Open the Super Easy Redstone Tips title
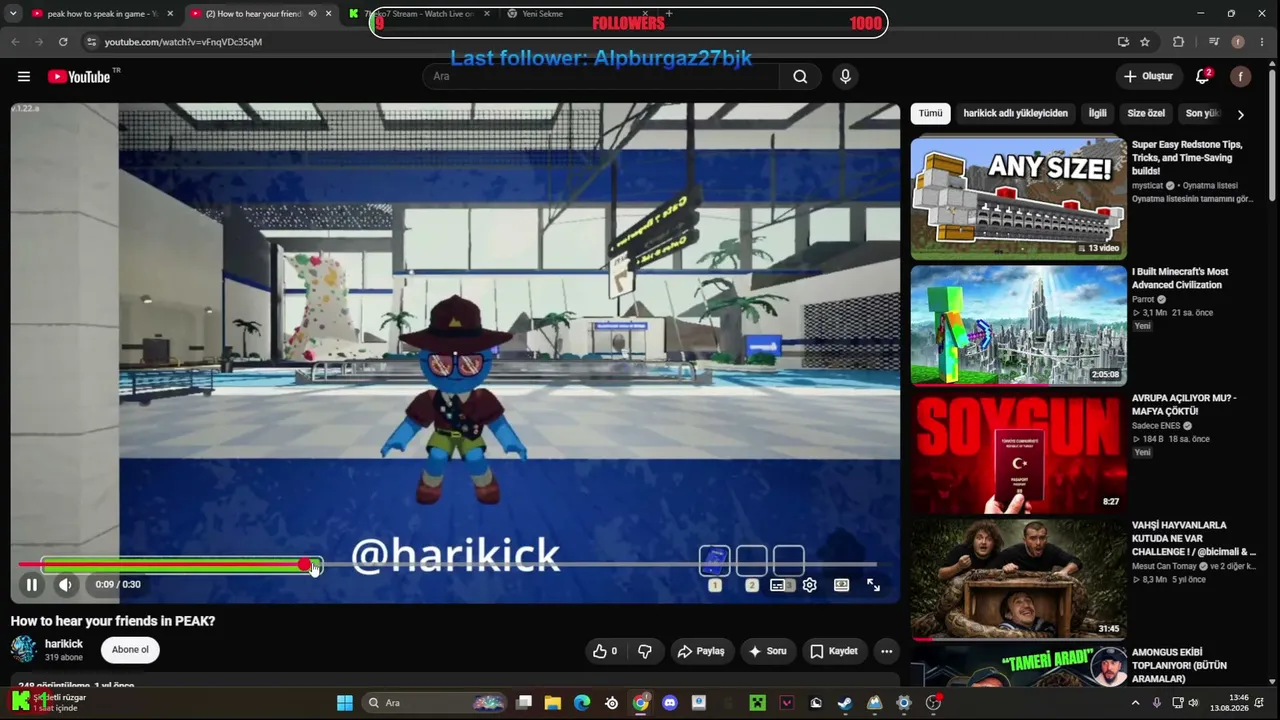The width and height of the screenshot is (1280, 720). coord(1187,158)
